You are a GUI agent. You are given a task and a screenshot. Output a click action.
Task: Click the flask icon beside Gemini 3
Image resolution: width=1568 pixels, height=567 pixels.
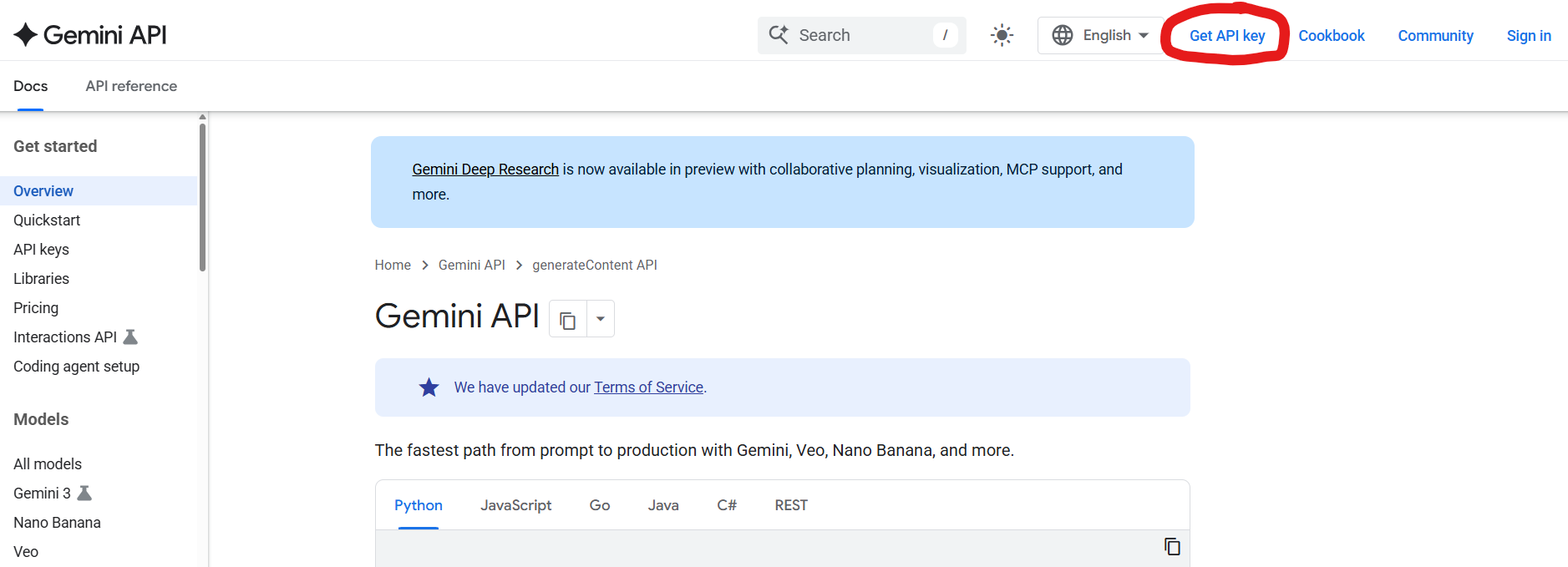(84, 494)
